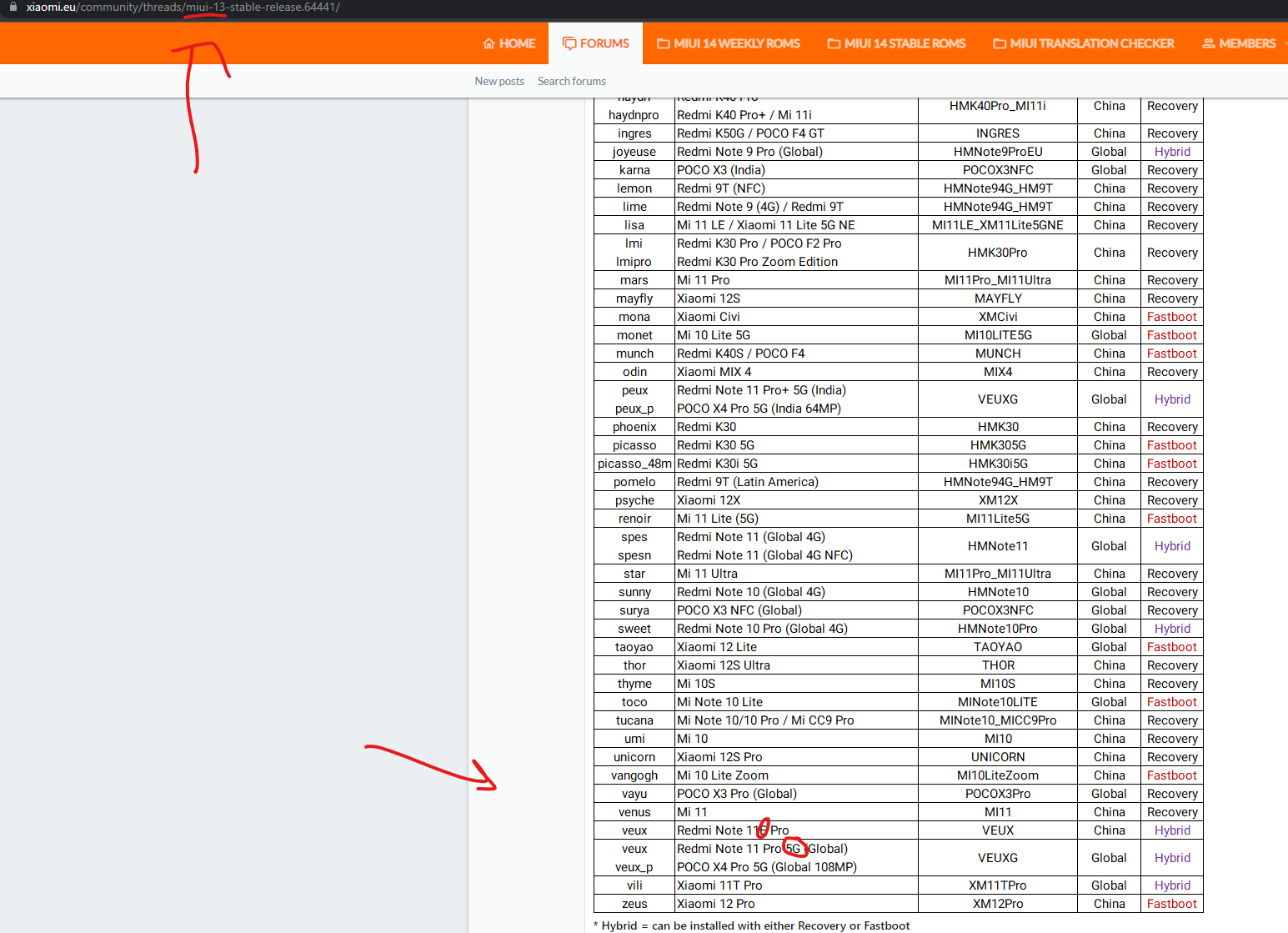Go to MIUI TRANSLATION CHECKER page
The height and width of the screenshot is (933, 1288).
point(1084,43)
